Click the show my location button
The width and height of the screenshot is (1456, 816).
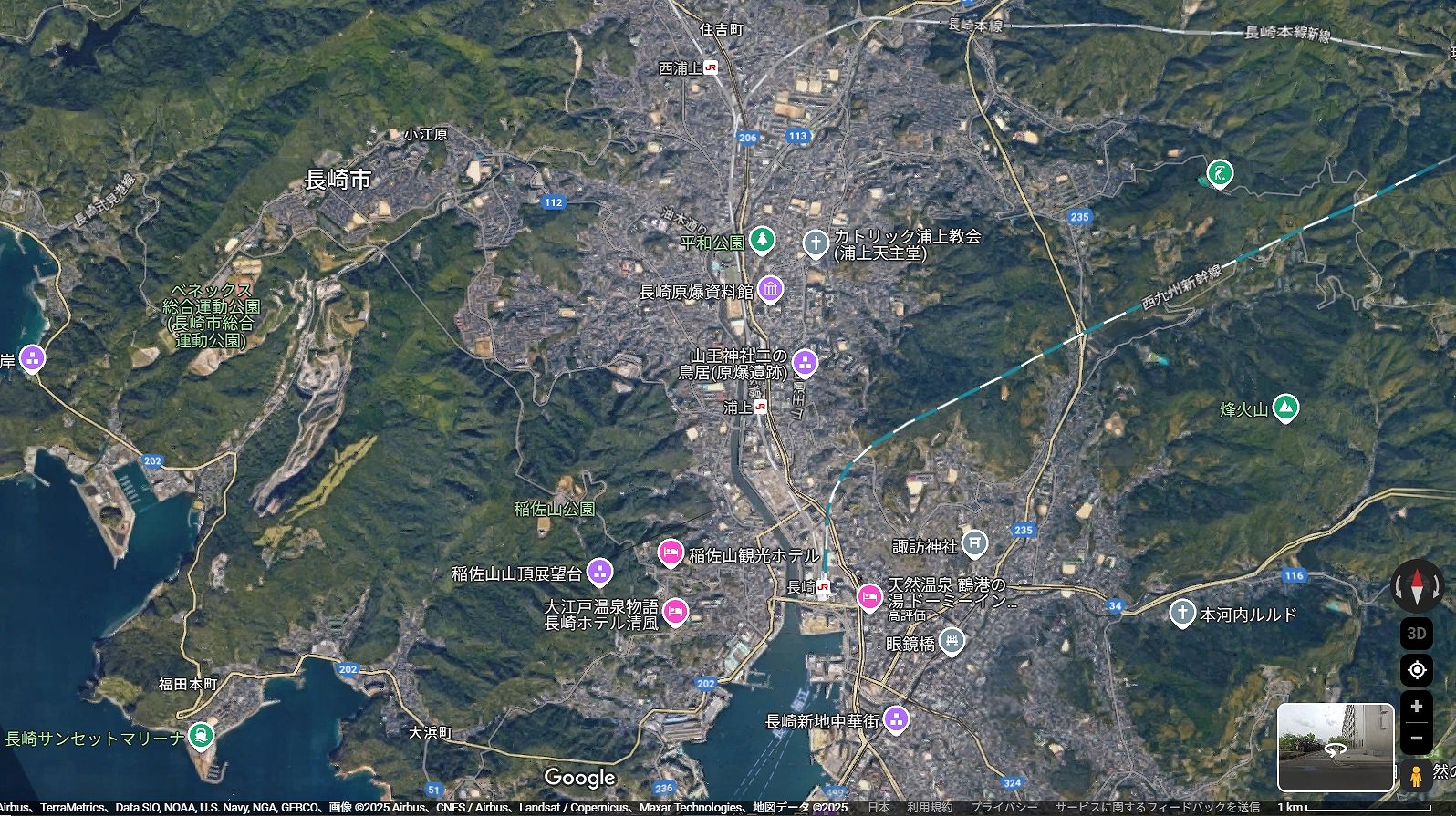tap(1417, 670)
